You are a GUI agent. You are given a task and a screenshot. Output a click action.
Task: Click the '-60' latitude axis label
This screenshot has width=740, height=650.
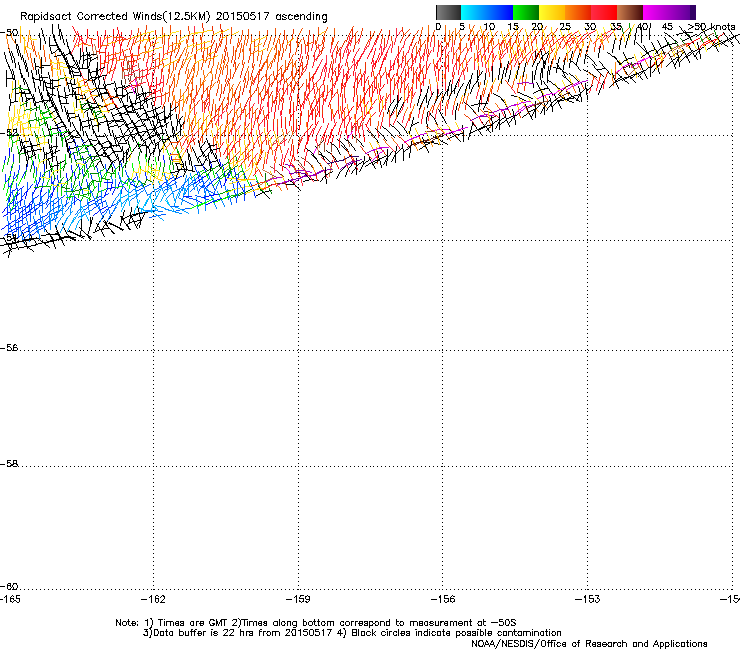click(9, 586)
